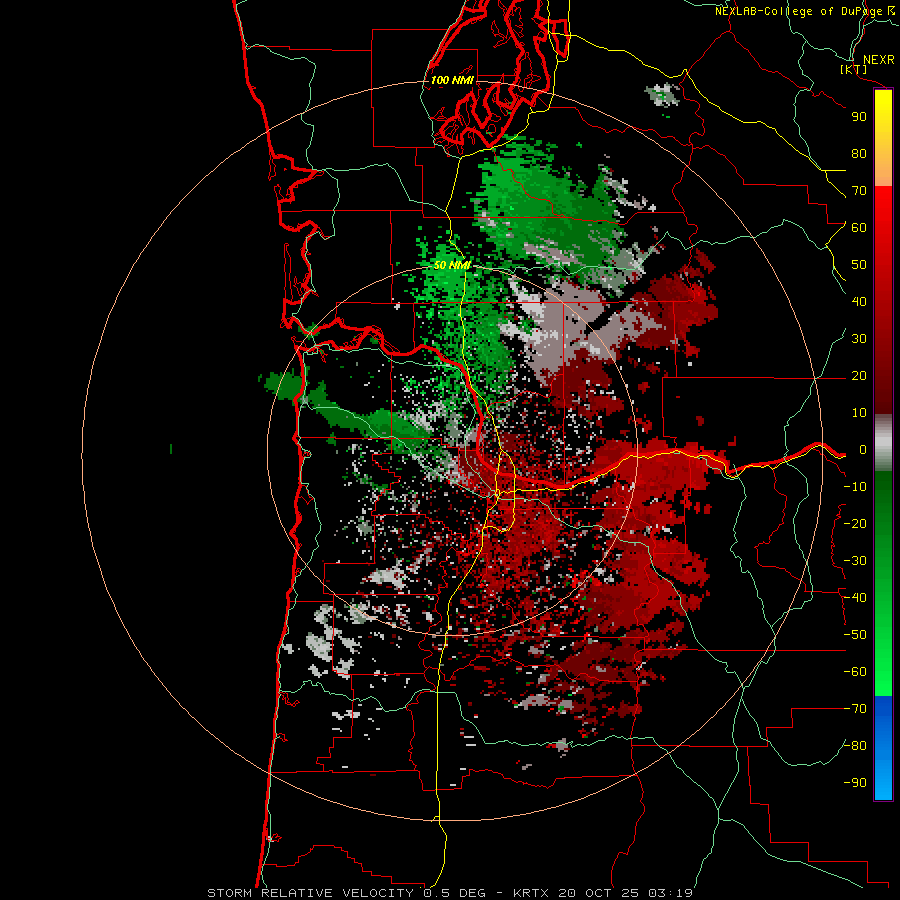Pick the blue segment at color bar bottom

coord(883,748)
